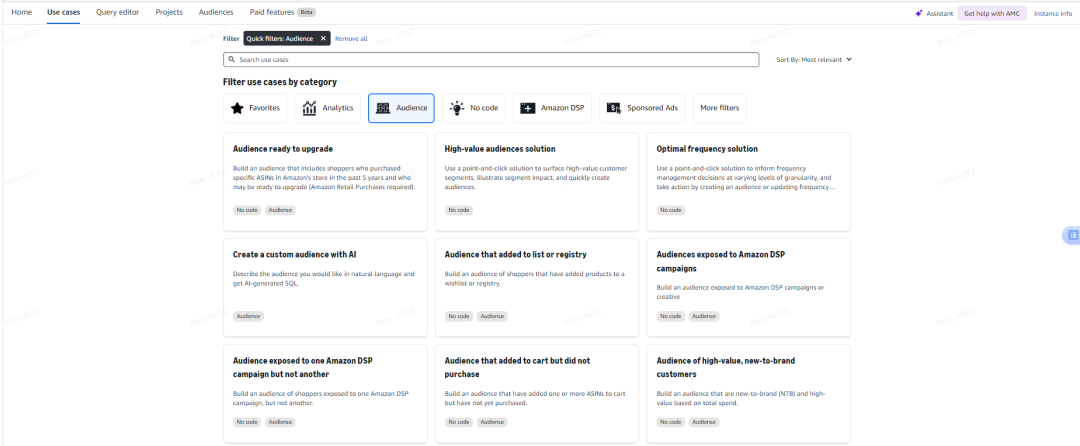This screenshot has height=446, width=1080.
Task: Switch to the Query editor tab
Action: pos(118,12)
